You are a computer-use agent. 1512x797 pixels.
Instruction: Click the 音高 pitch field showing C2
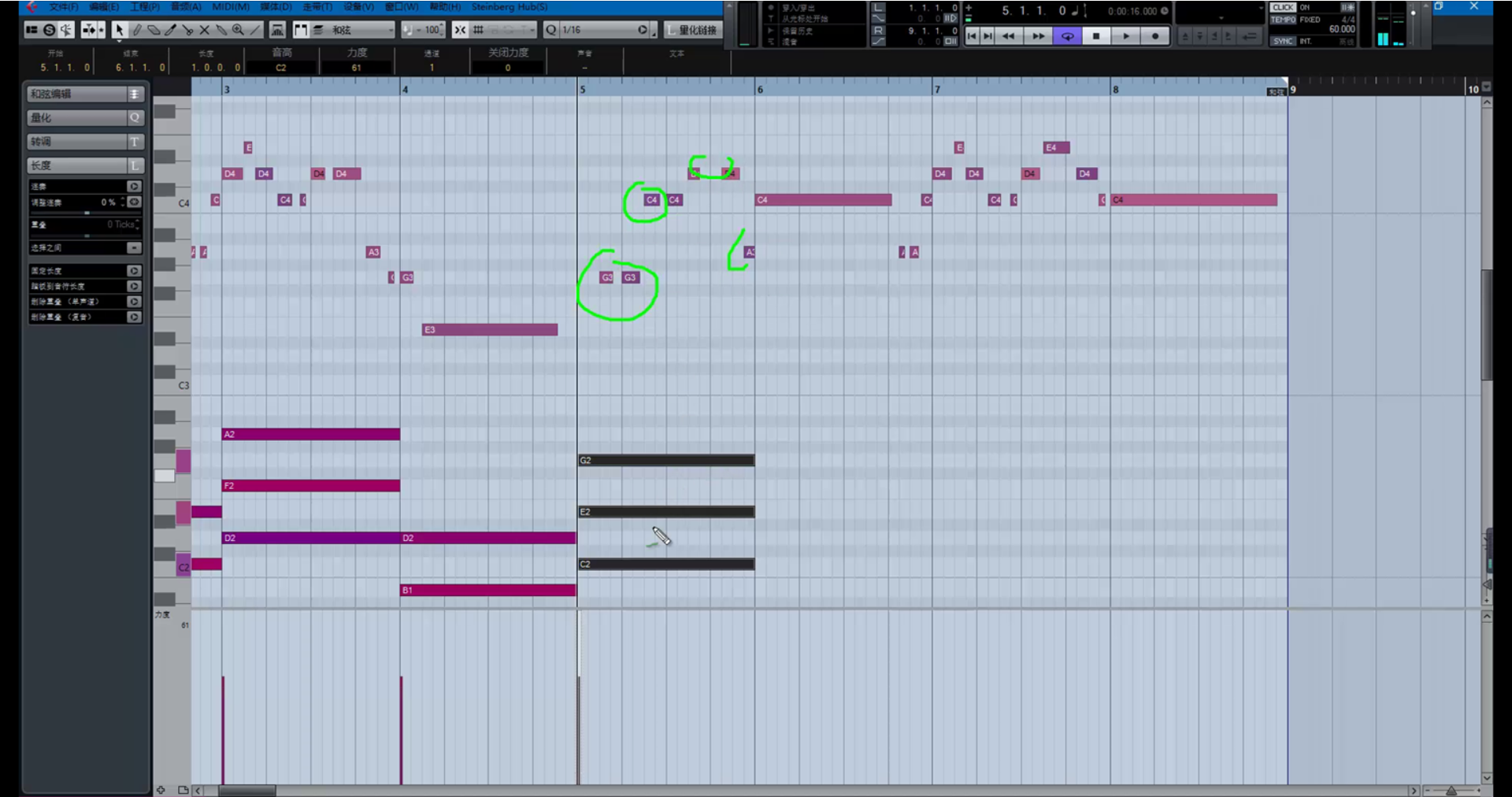coord(281,68)
